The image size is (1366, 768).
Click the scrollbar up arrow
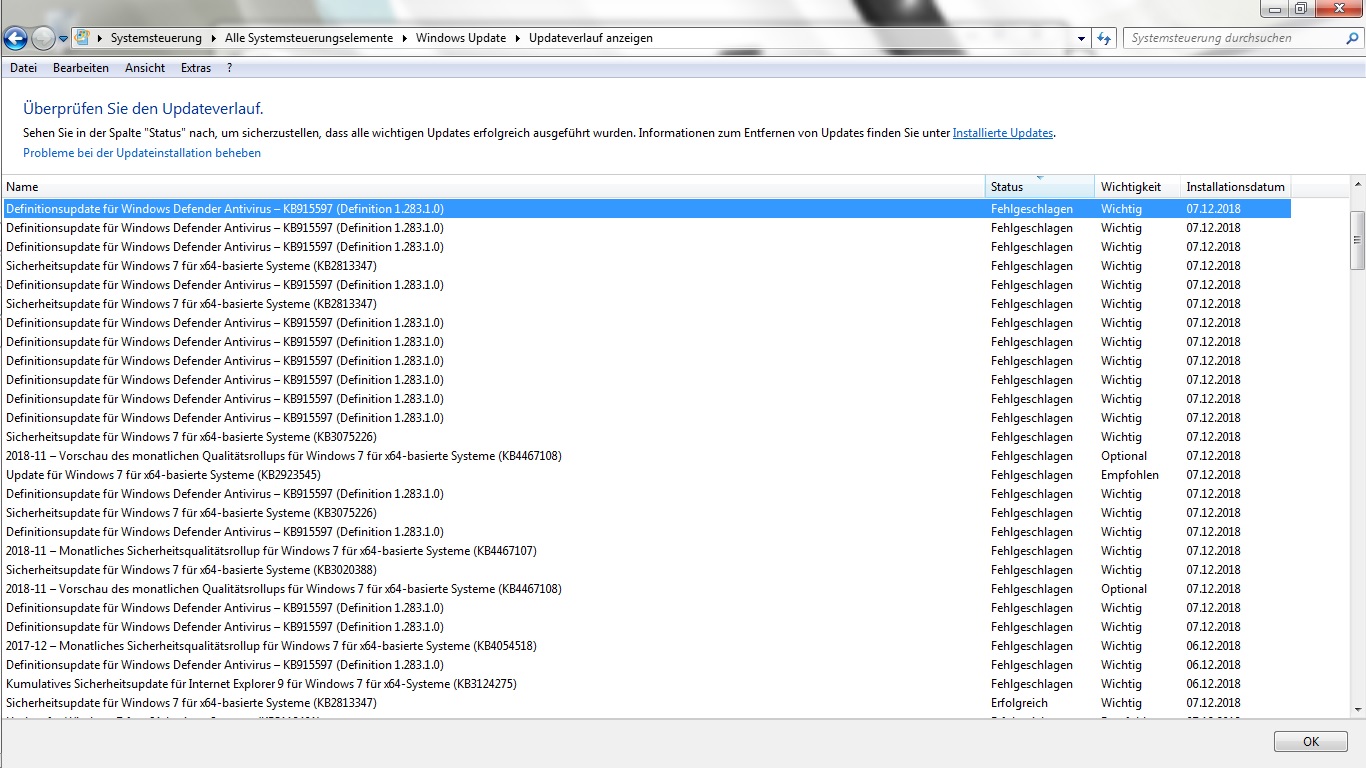click(1357, 185)
